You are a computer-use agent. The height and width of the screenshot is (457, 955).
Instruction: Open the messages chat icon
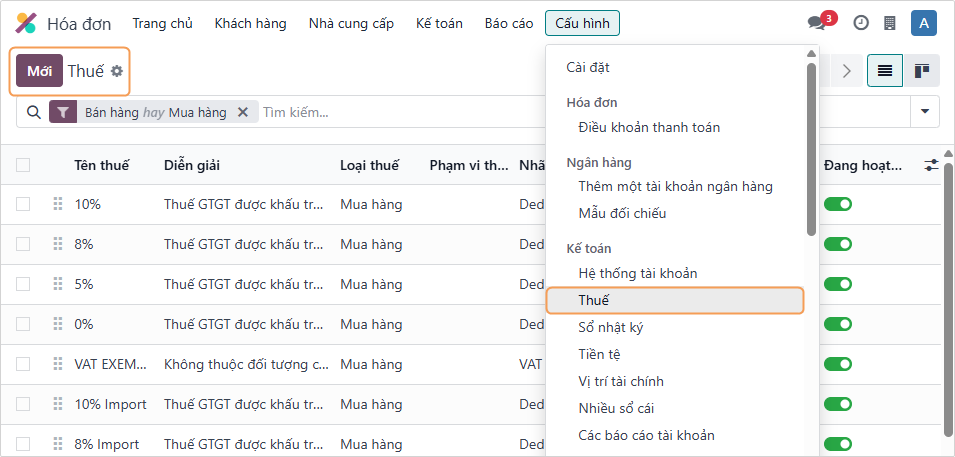tap(817, 24)
